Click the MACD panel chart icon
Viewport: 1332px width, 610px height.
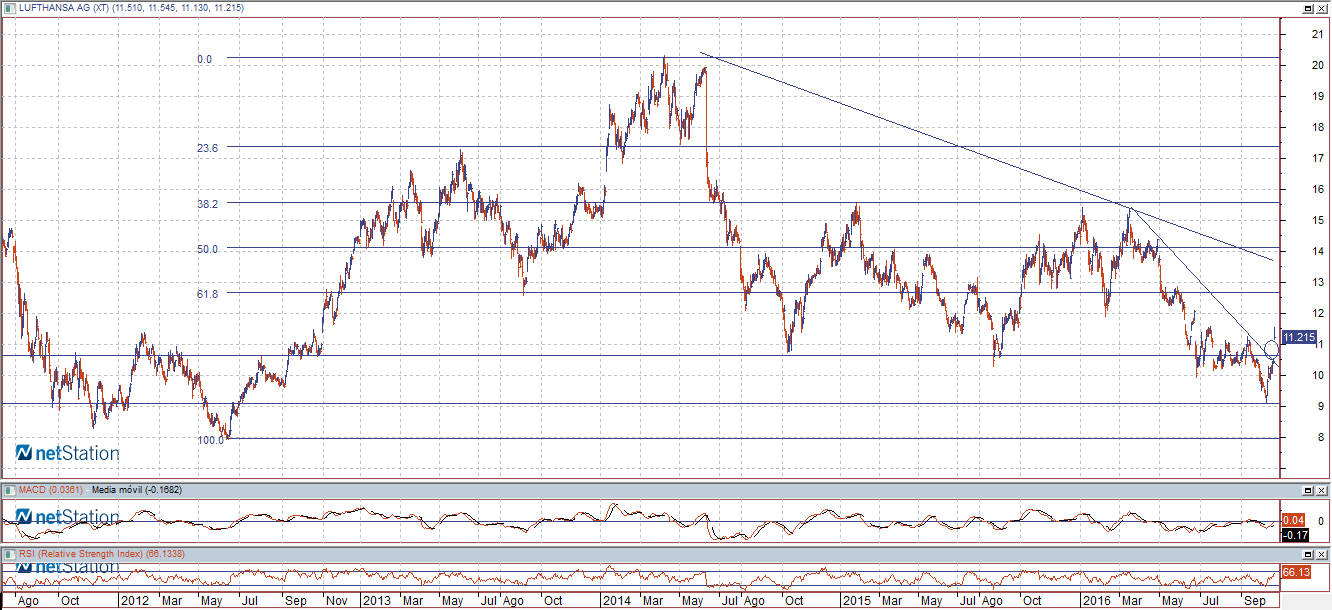tap(9, 490)
